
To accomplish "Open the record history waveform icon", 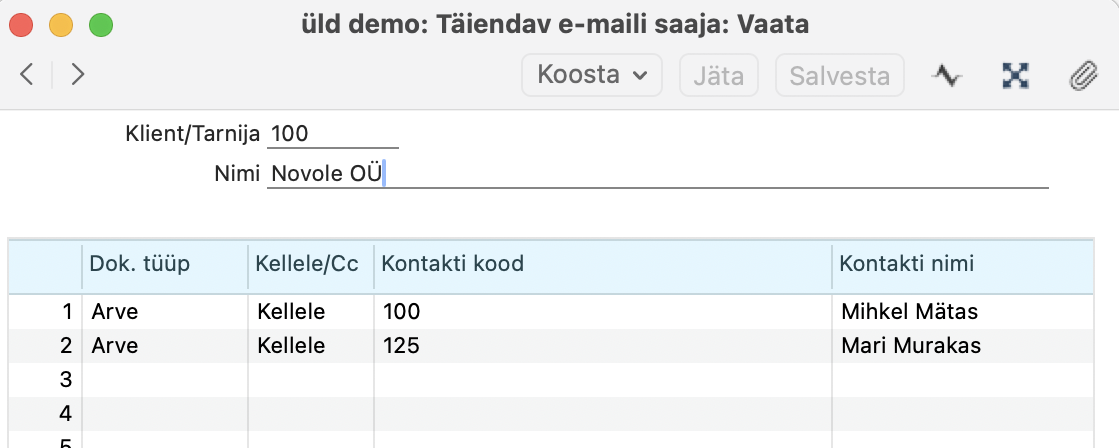I will (x=946, y=76).
